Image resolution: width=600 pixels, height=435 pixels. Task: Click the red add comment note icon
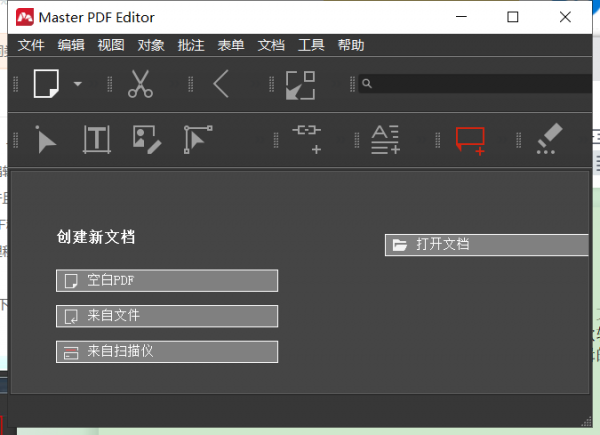point(470,141)
